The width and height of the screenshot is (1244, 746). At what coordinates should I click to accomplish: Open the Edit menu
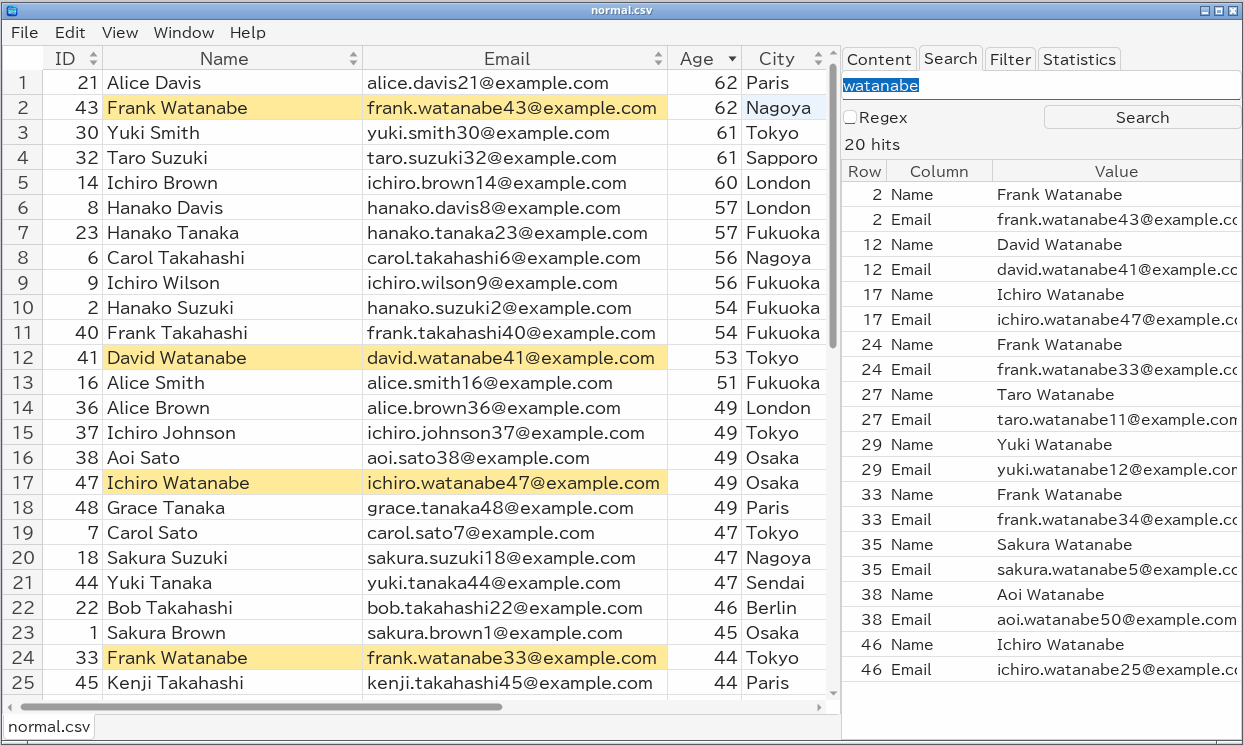coord(70,33)
